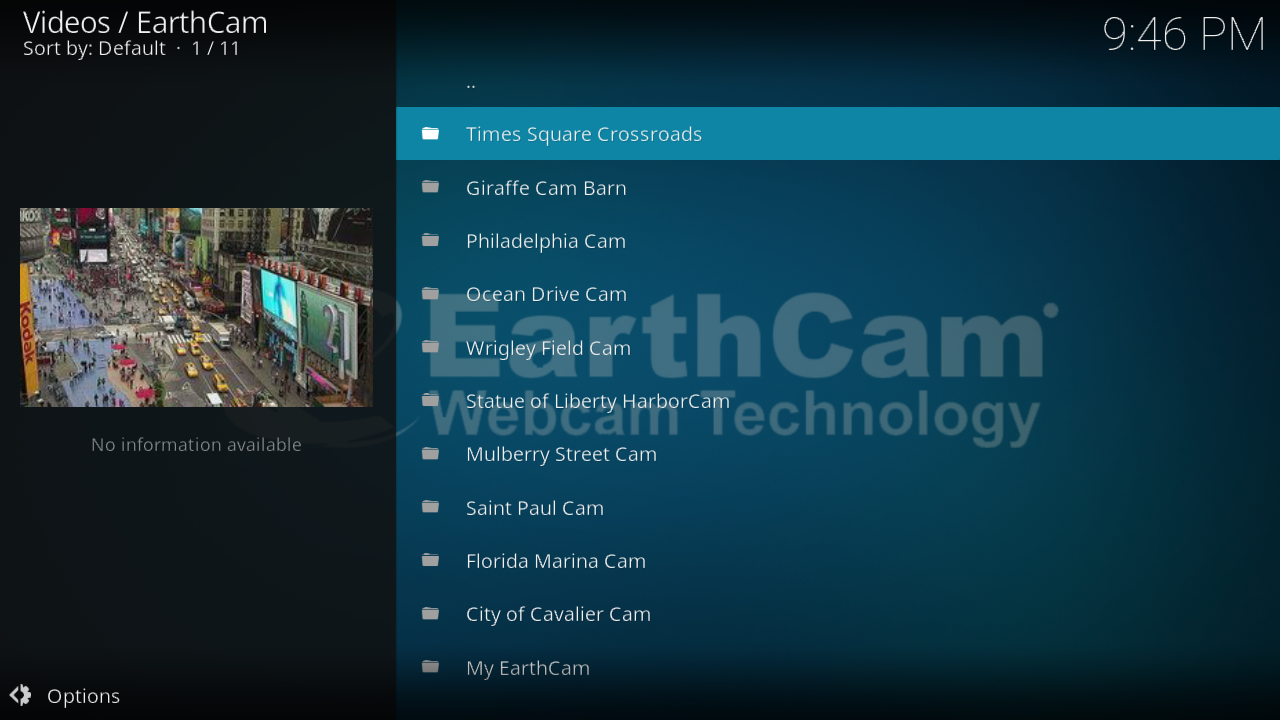
Task: Click the folder icon beside Philadelphia Cam
Action: pyautogui.click(x=430, y=240)
